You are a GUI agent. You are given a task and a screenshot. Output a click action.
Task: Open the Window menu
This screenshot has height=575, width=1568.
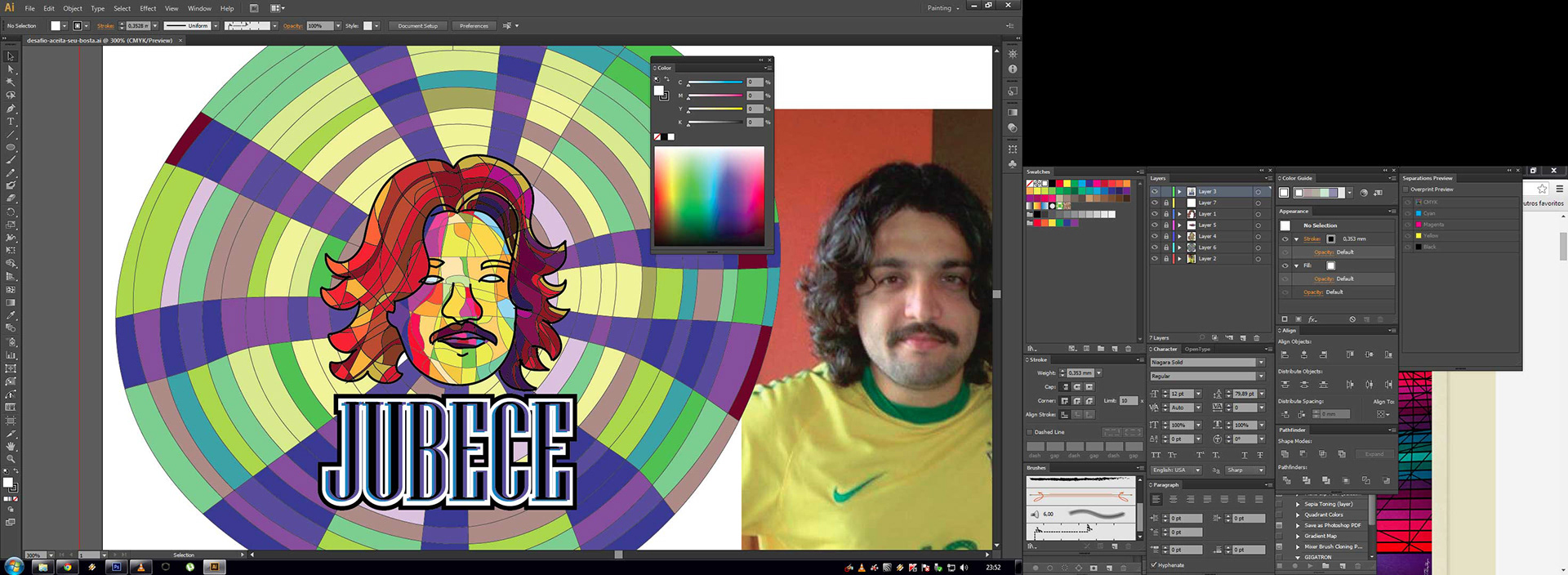(x=199, y=8)
